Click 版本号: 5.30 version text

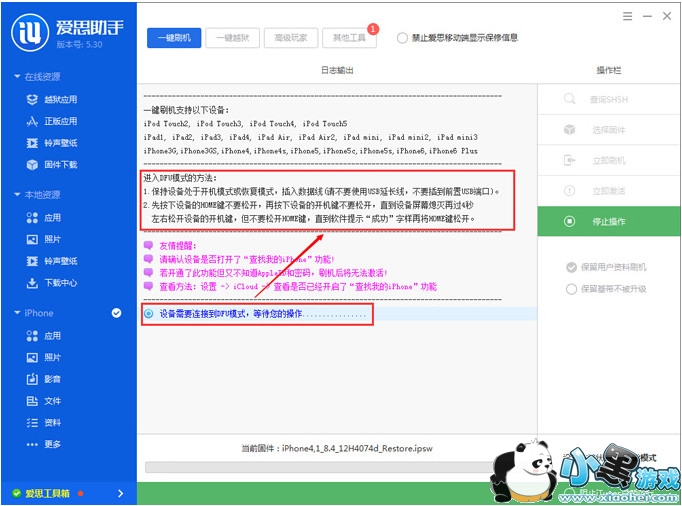[80, 44]
